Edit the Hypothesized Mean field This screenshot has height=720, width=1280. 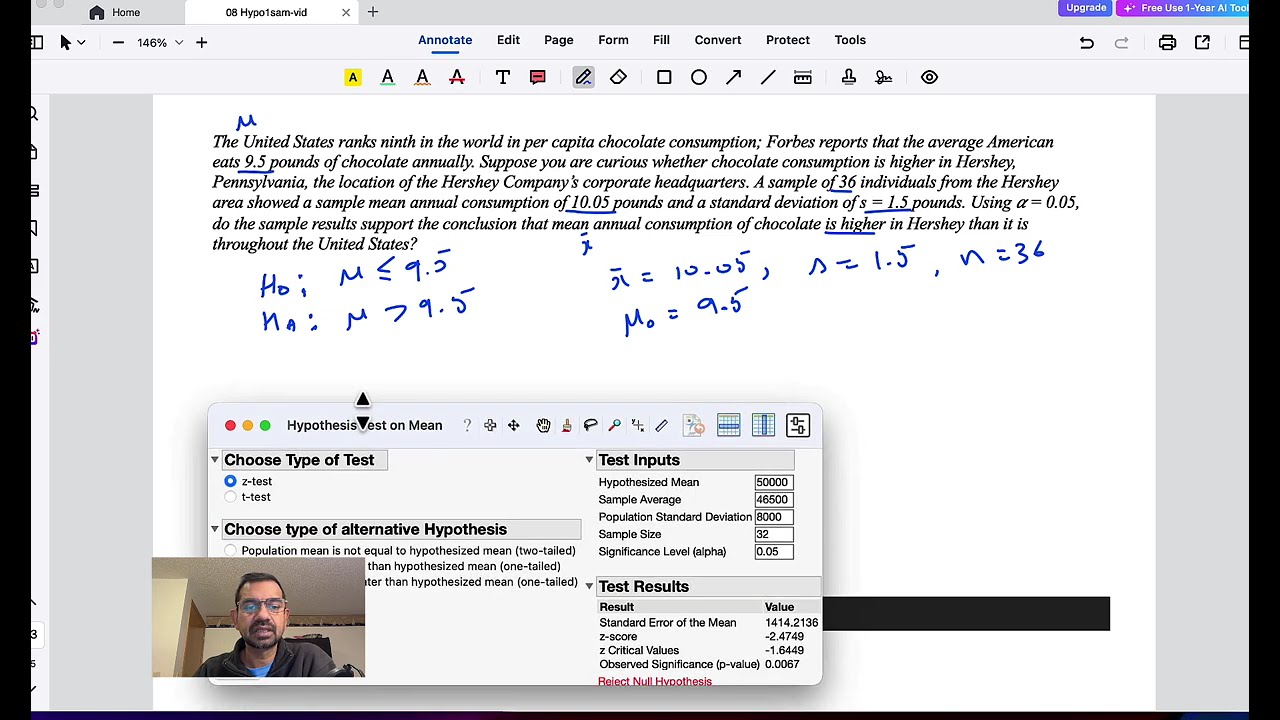pos(774,482)
